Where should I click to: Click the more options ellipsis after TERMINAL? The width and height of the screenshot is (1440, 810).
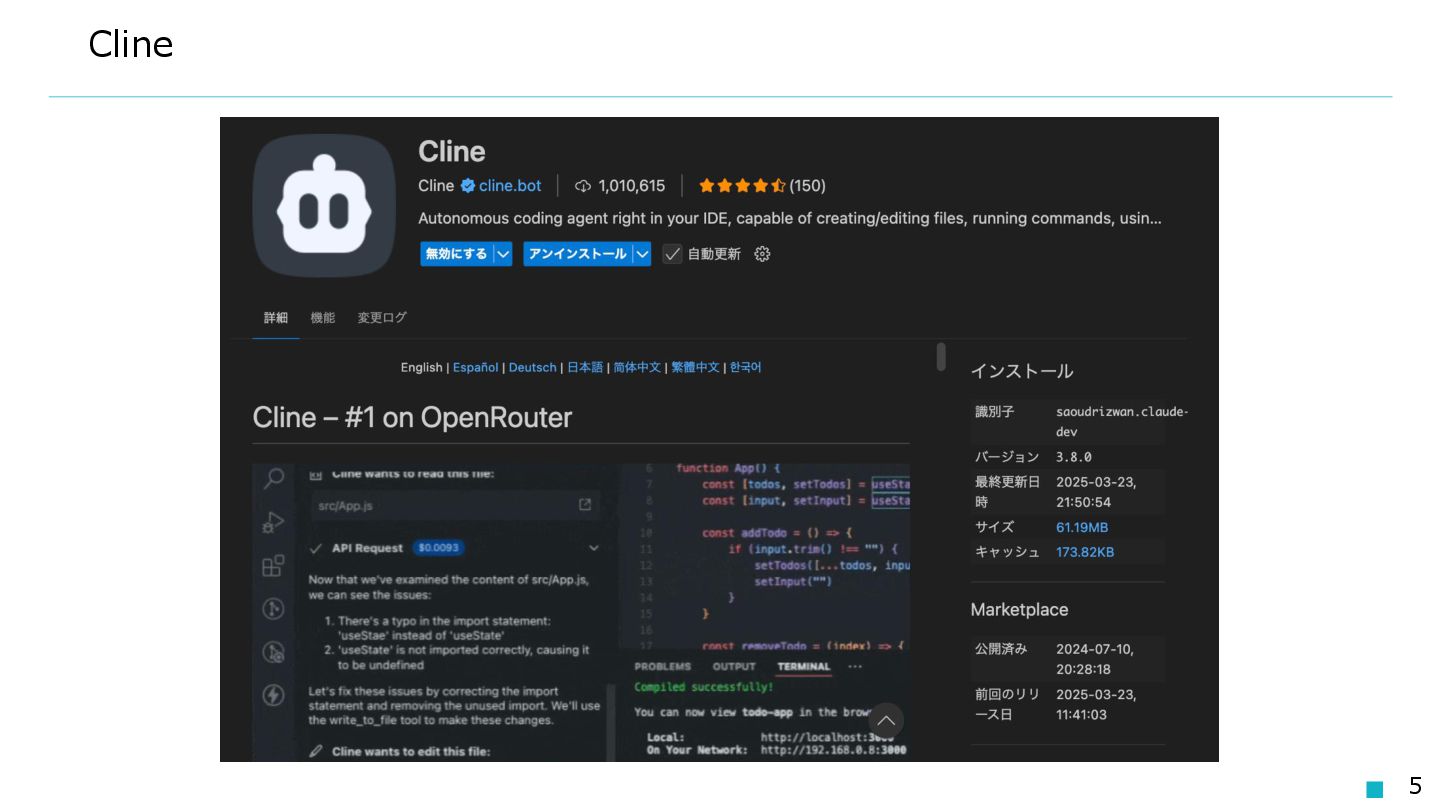tap(855, 666)
